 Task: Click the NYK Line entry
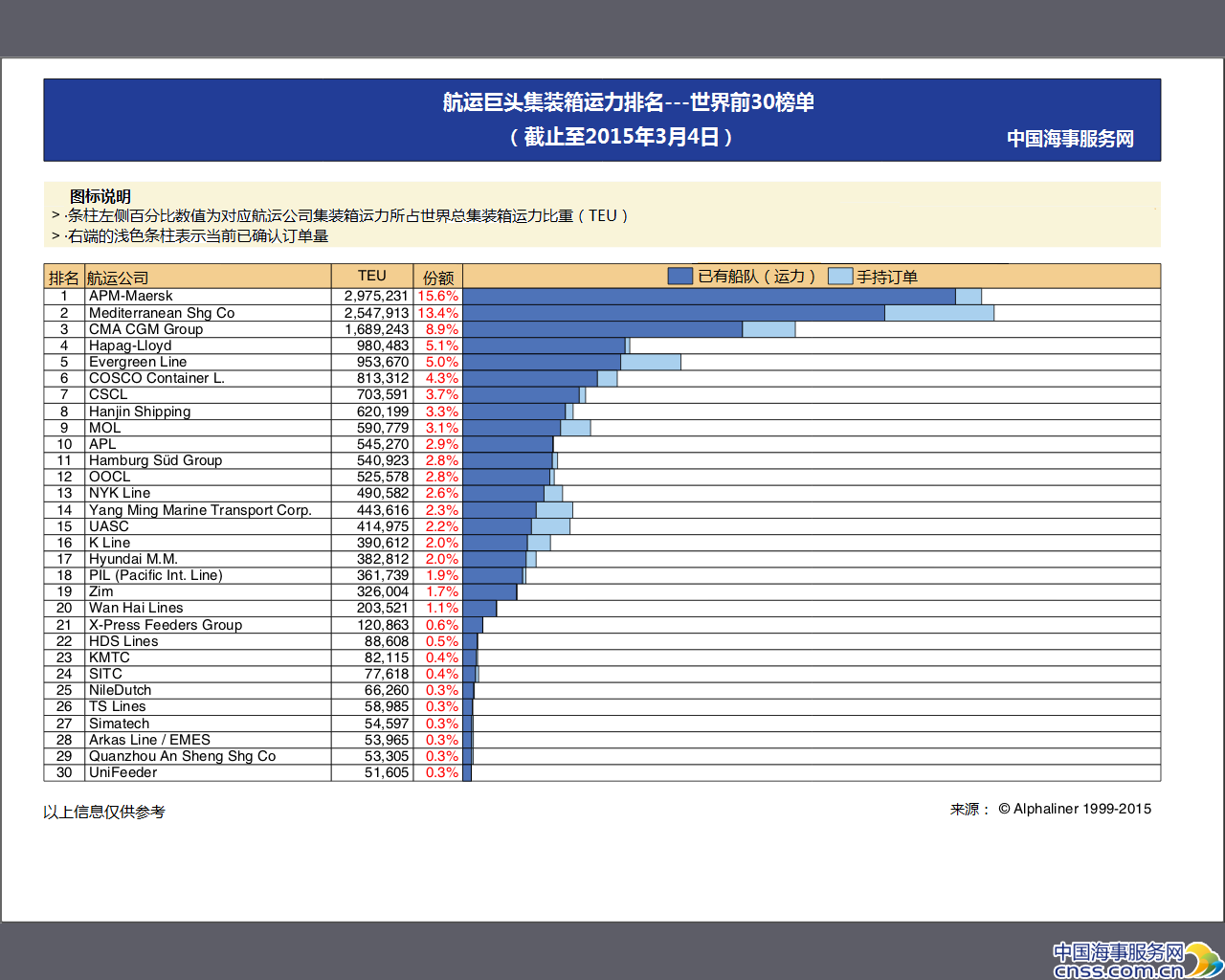click(120, 493)
